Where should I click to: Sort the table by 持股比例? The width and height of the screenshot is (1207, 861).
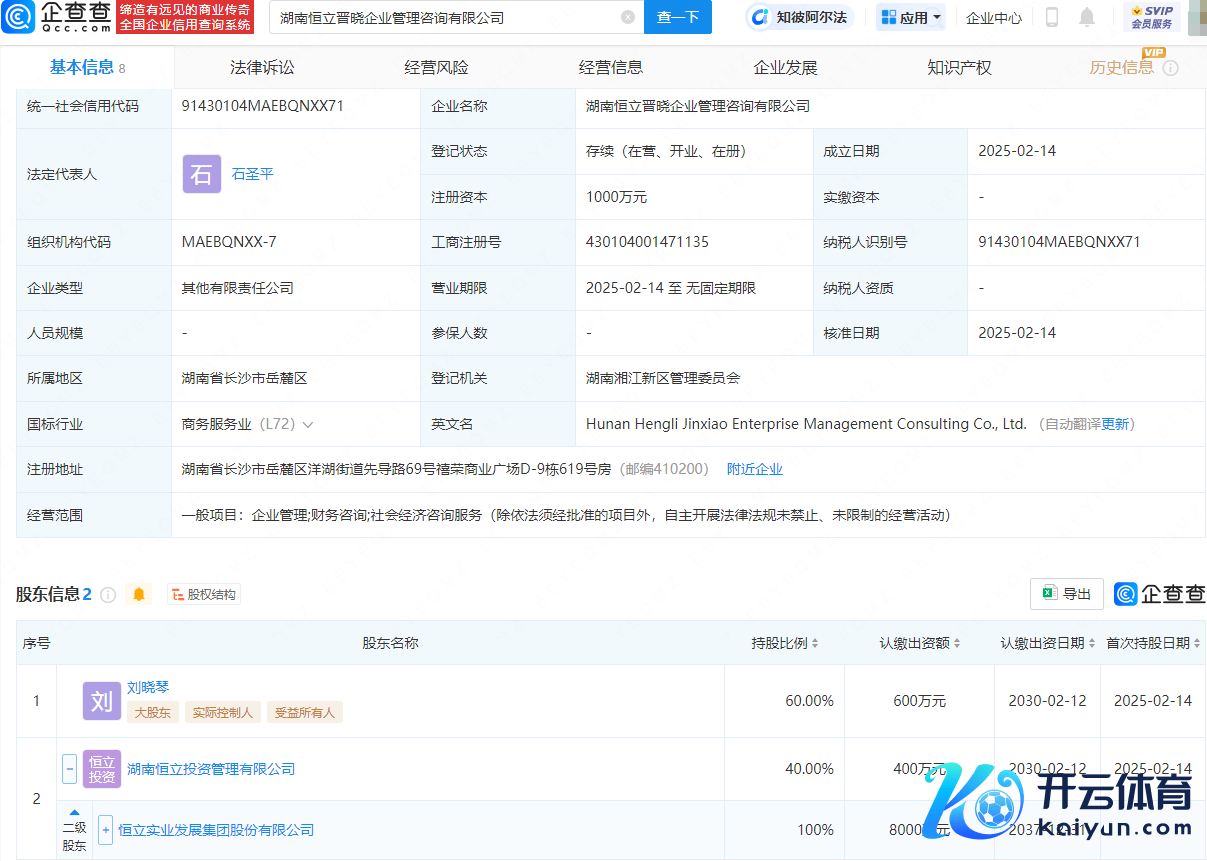click(785, 643)
